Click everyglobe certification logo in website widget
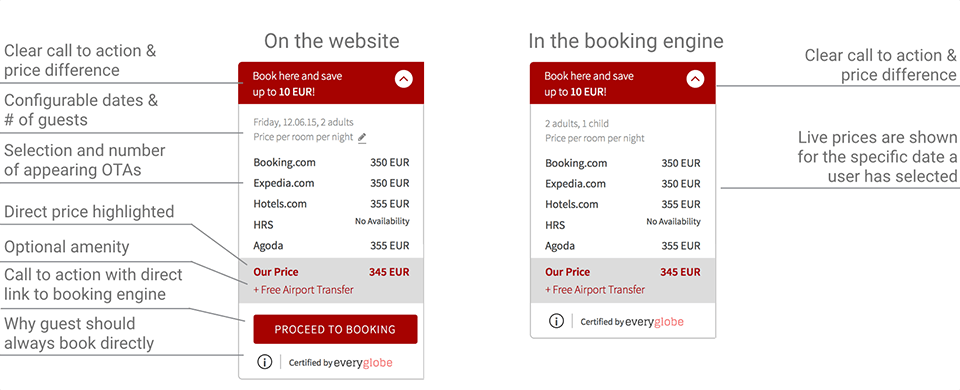This screenshot has height=390, width=960. [x=363, y=362]
